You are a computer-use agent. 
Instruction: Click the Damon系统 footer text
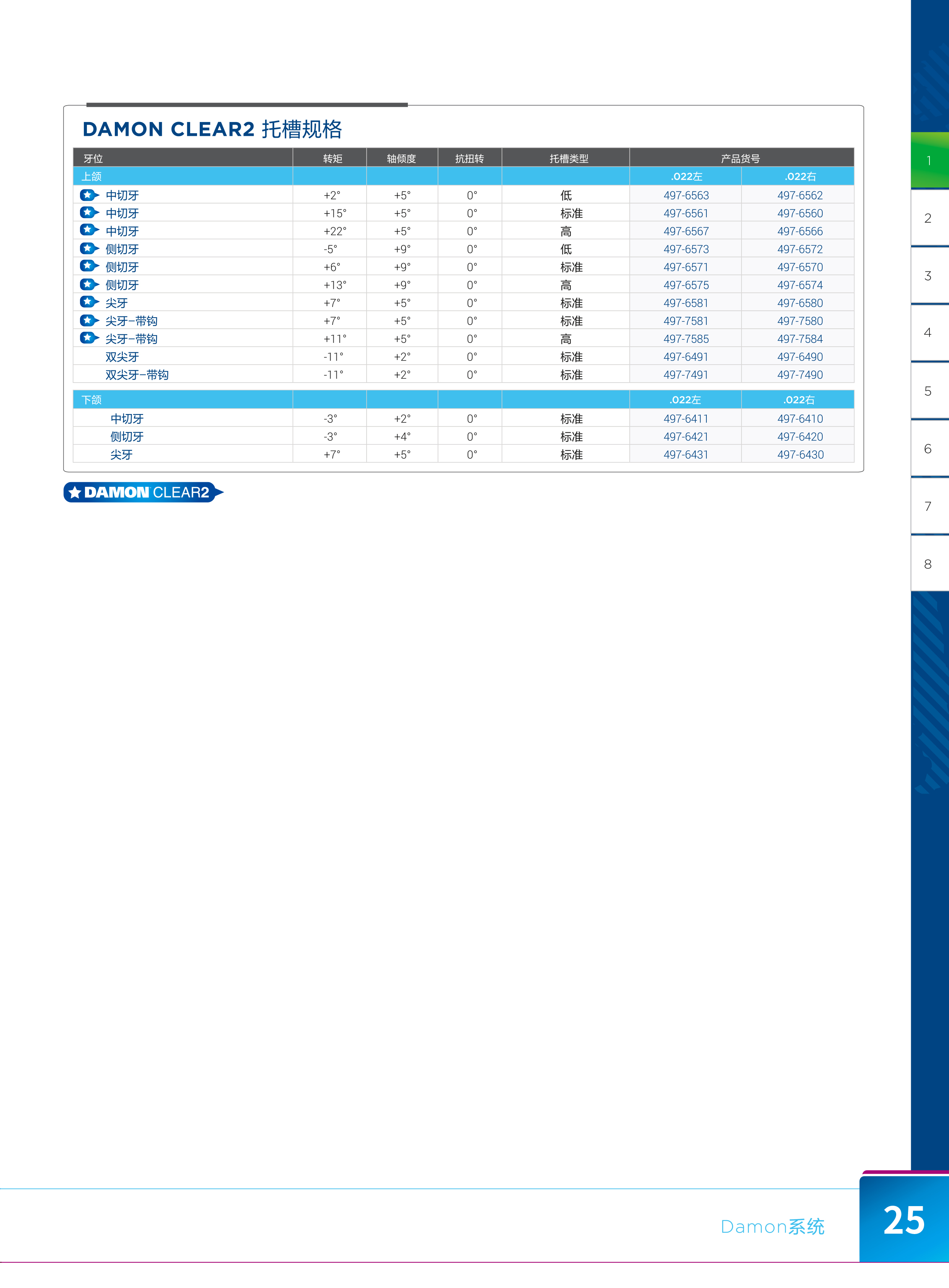[x=772, y=1226]
